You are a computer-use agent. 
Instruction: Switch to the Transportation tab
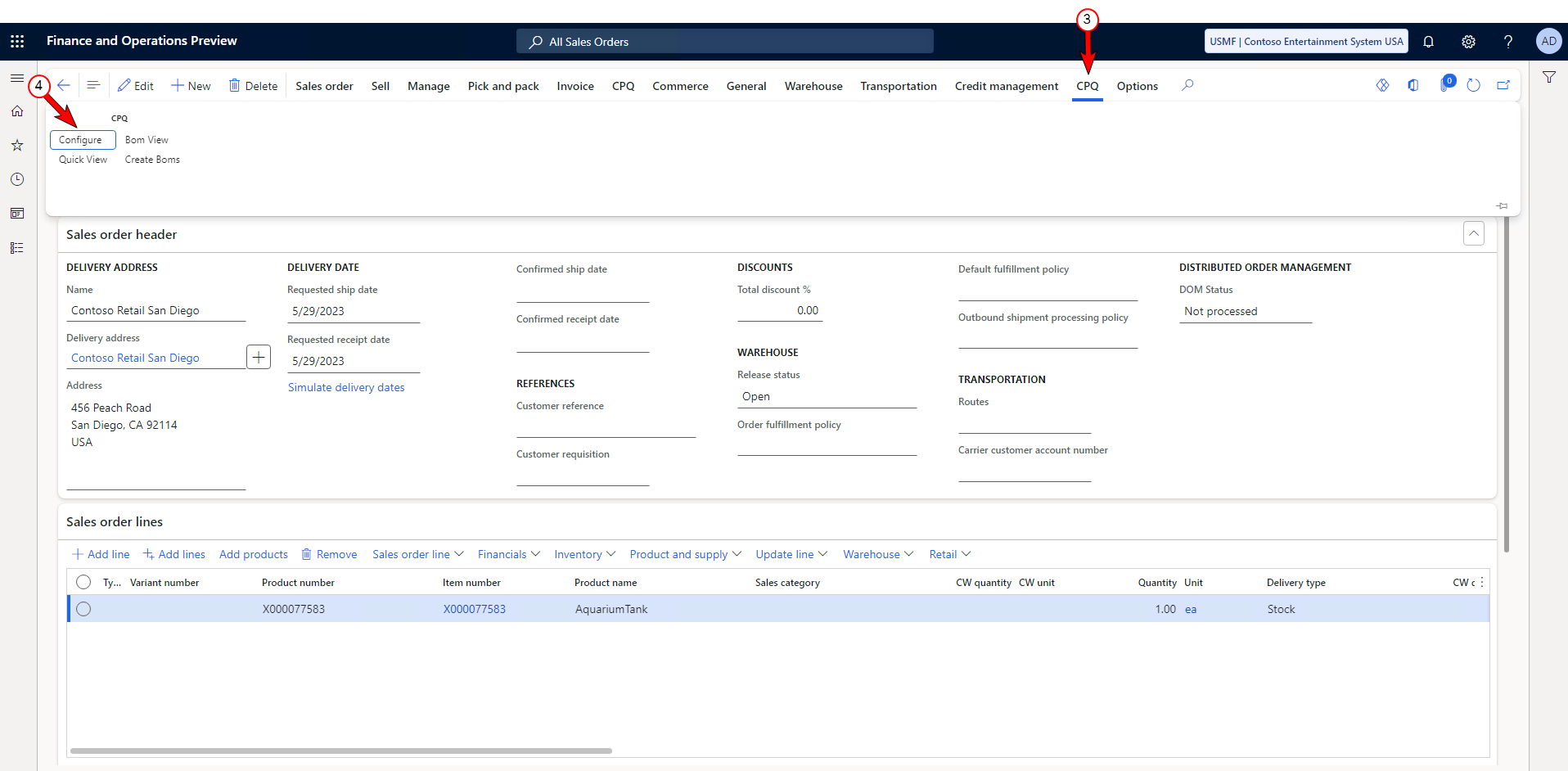pyautogui.click(x=899, y=86)
